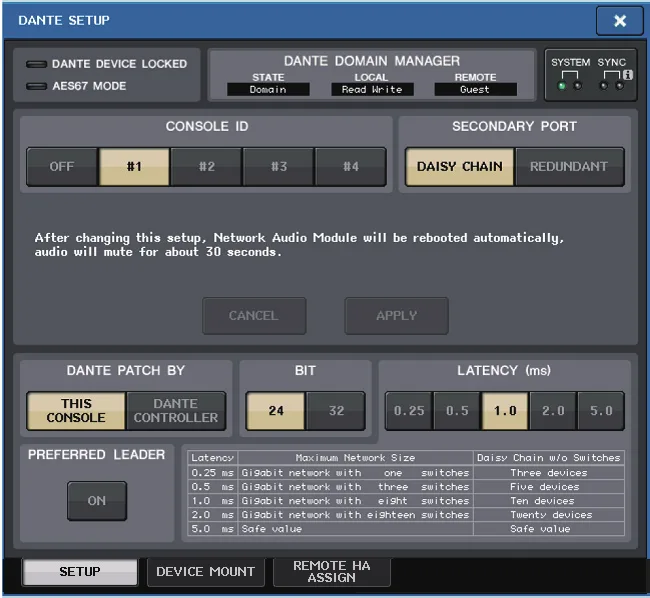Open the DEVICE MOUNT tab
This screenshot has height=598, width=650.
[206, 572]
